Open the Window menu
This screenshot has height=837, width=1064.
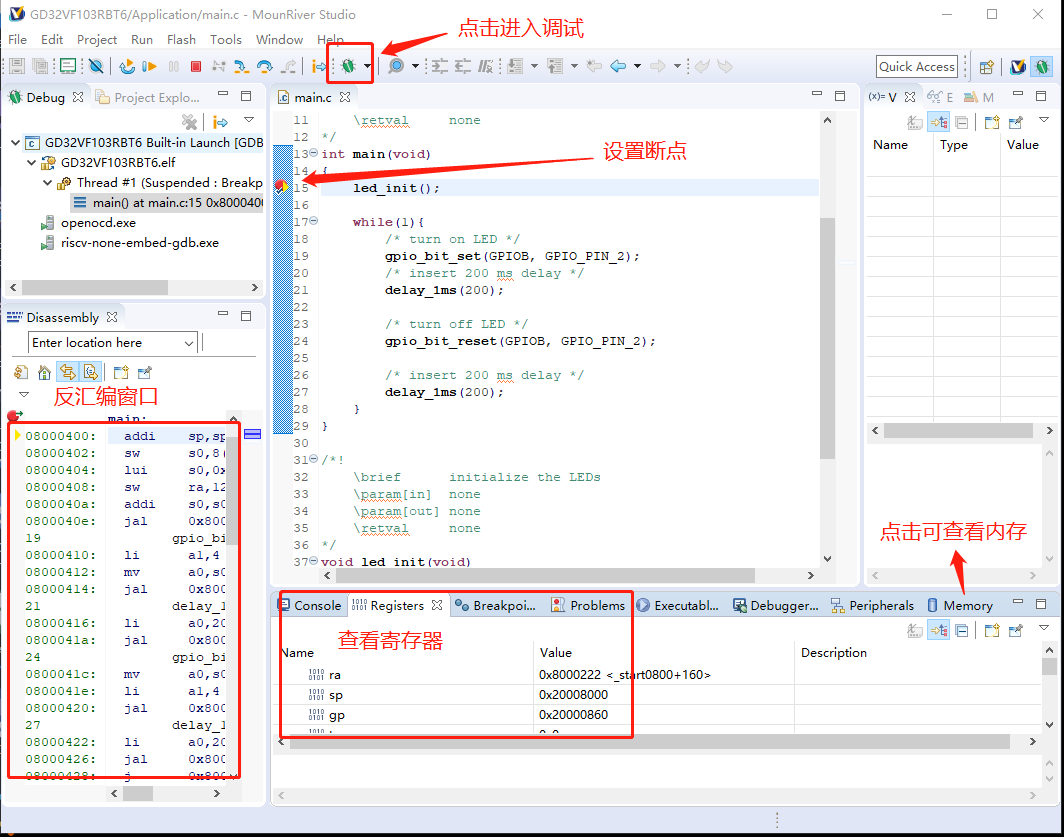point(279,39)
